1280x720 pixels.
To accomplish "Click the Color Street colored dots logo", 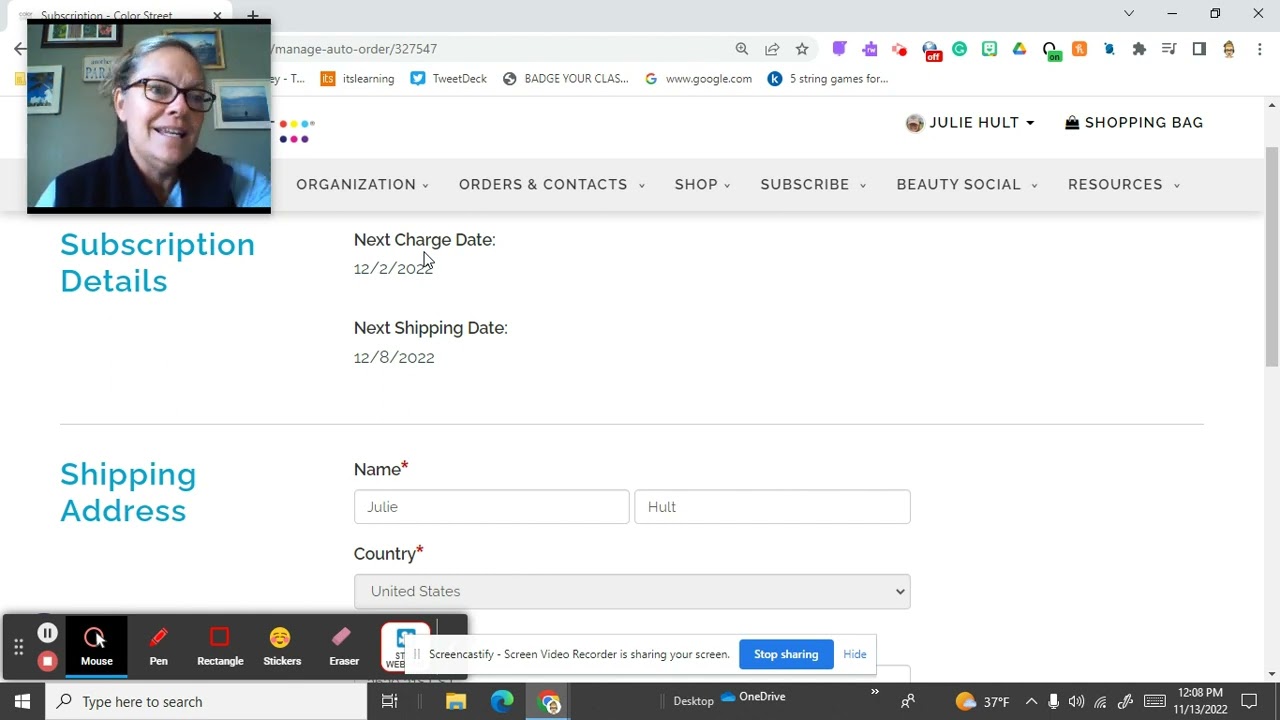I will point(294,131).
